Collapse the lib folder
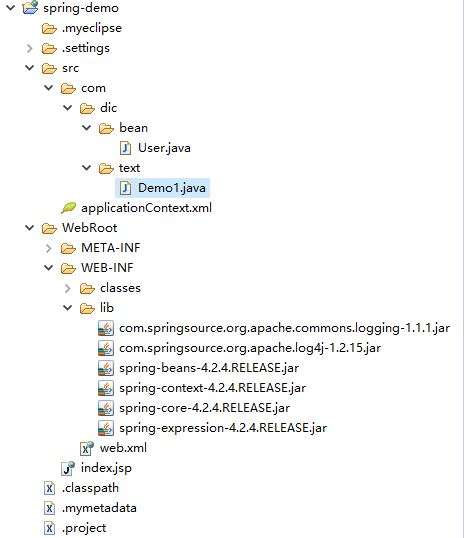Screen dimensions: 464x538 coord(68,308)
